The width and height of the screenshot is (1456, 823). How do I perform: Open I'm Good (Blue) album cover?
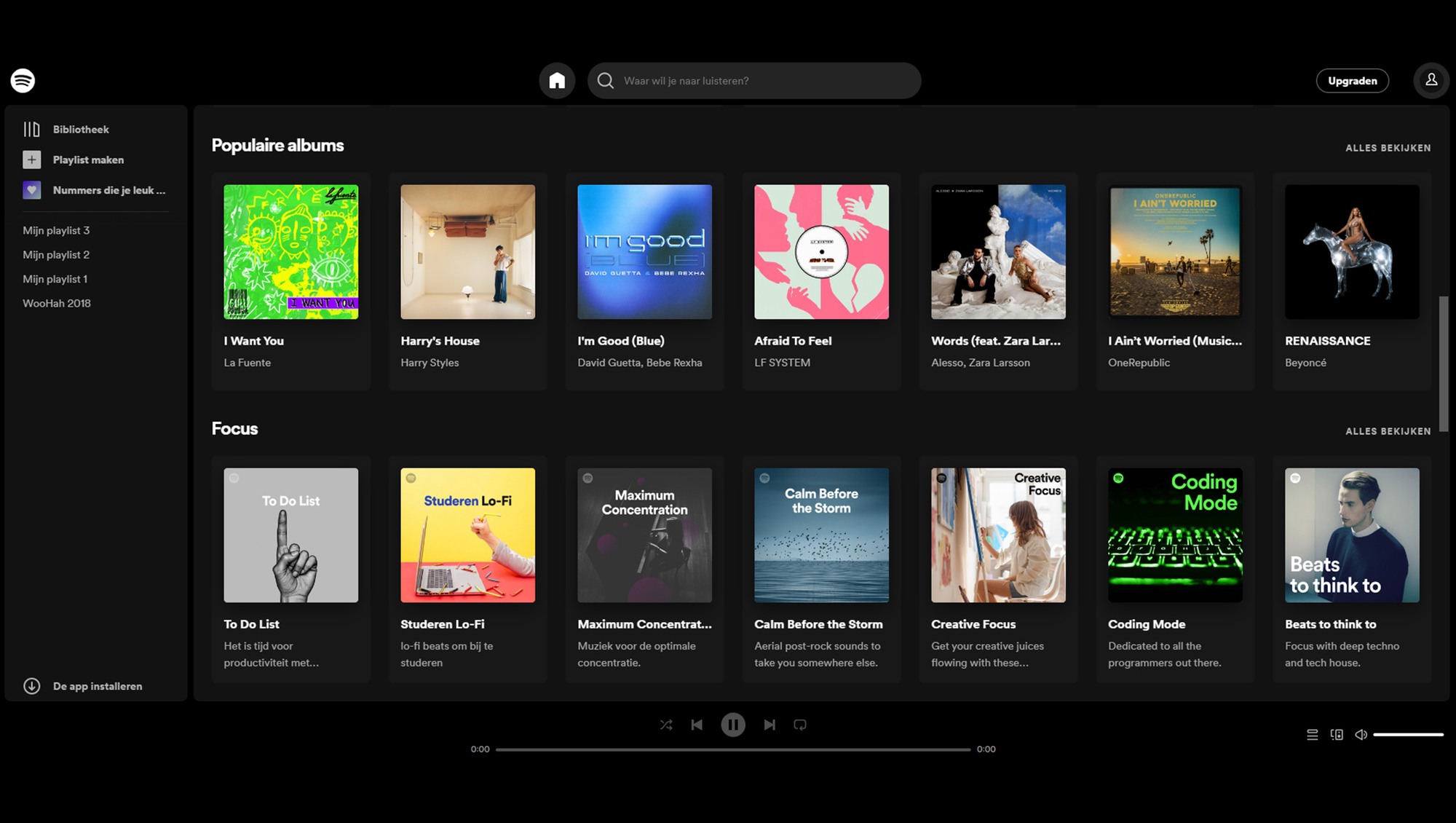pos(644,251)
